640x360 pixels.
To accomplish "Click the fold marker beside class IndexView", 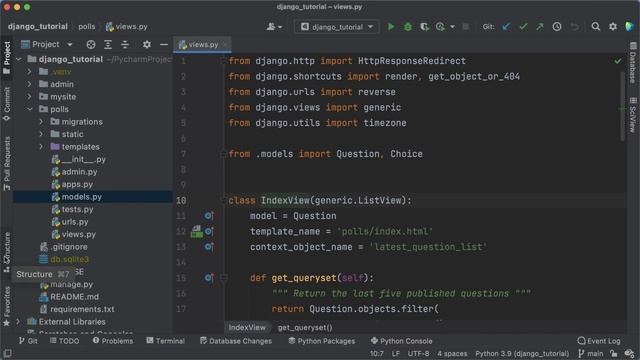I will [x=223, y=200].
